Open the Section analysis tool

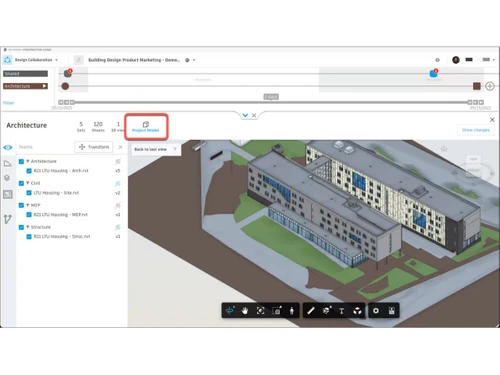pos(327,311)
